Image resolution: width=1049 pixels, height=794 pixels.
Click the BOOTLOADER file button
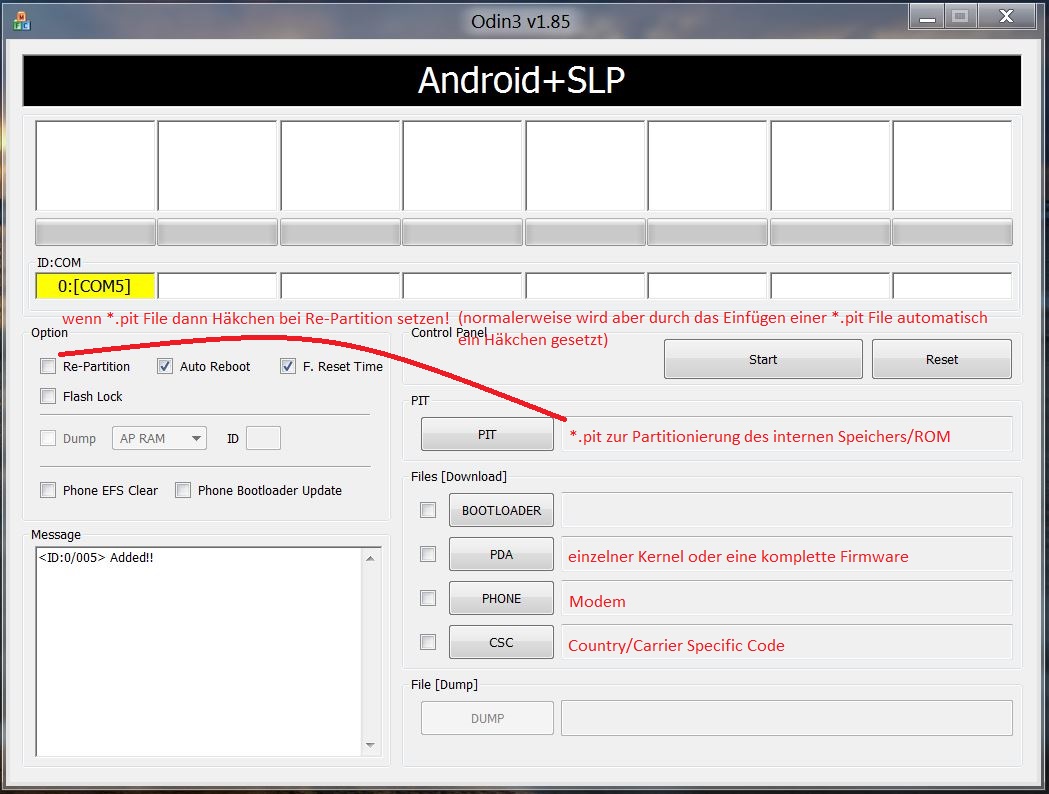501,510
